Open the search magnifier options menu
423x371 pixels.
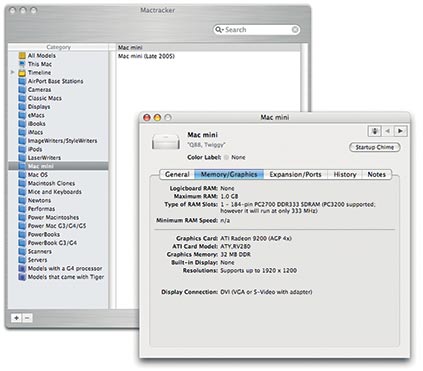tap(219, 30)
